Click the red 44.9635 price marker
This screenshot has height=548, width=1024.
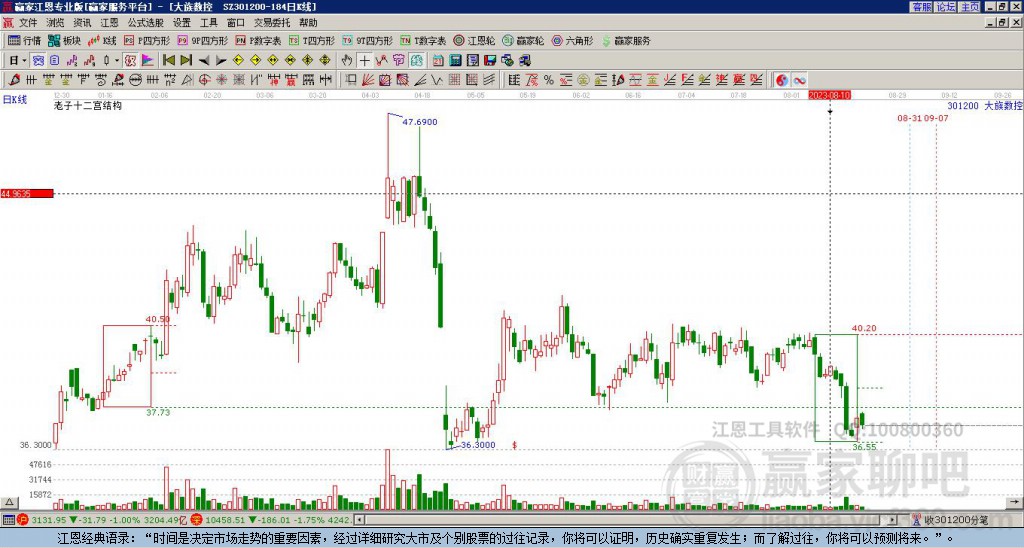tap(27, 193)
